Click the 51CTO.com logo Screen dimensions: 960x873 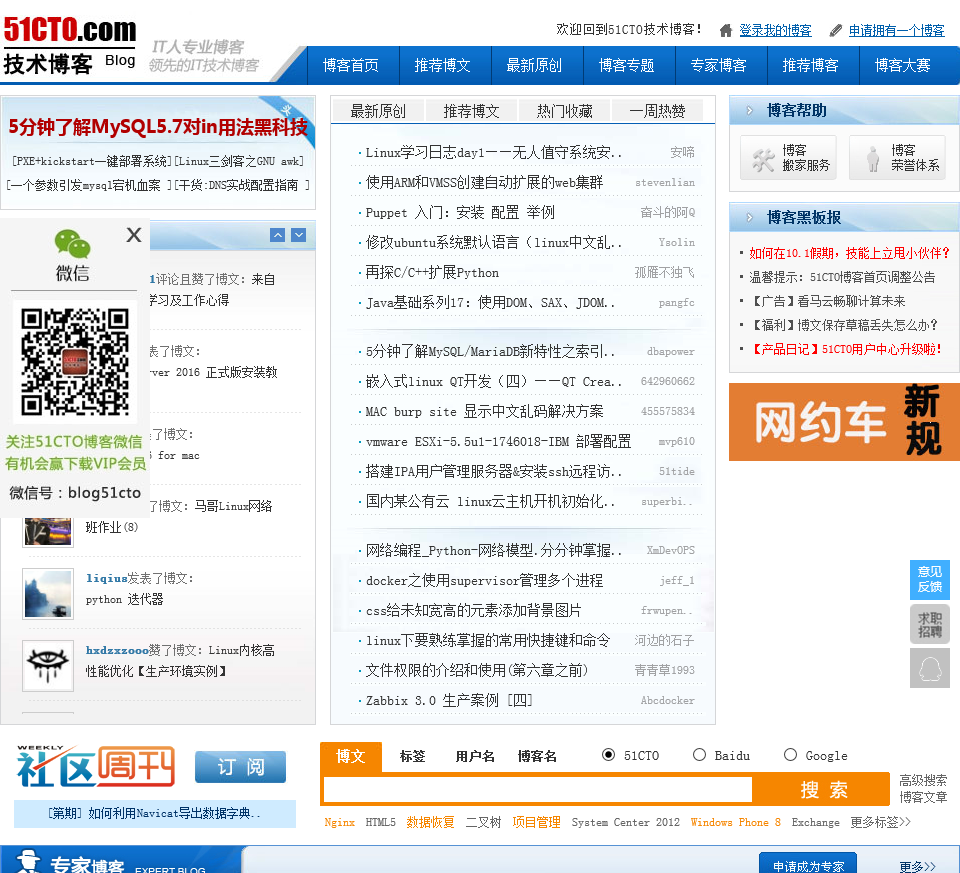70,29
